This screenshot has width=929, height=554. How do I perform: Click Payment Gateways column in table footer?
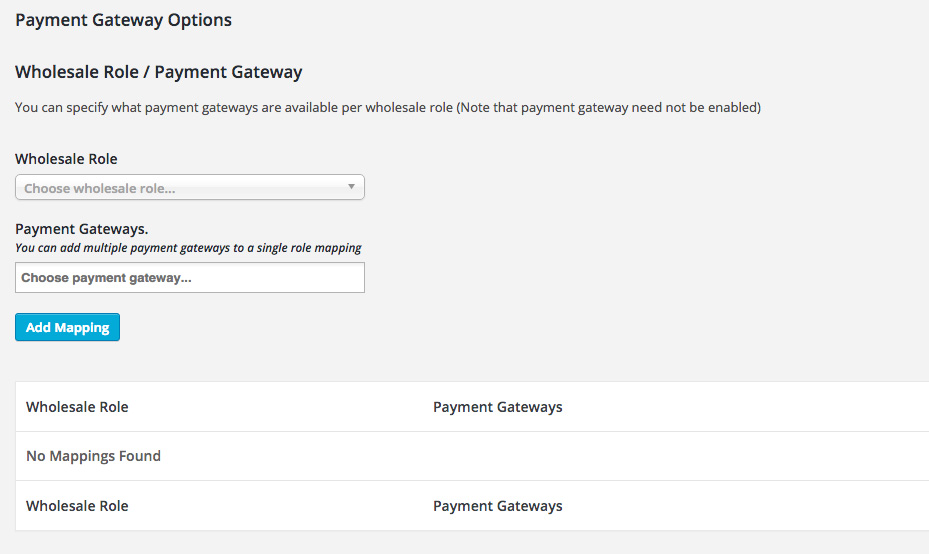click(497, 506)
